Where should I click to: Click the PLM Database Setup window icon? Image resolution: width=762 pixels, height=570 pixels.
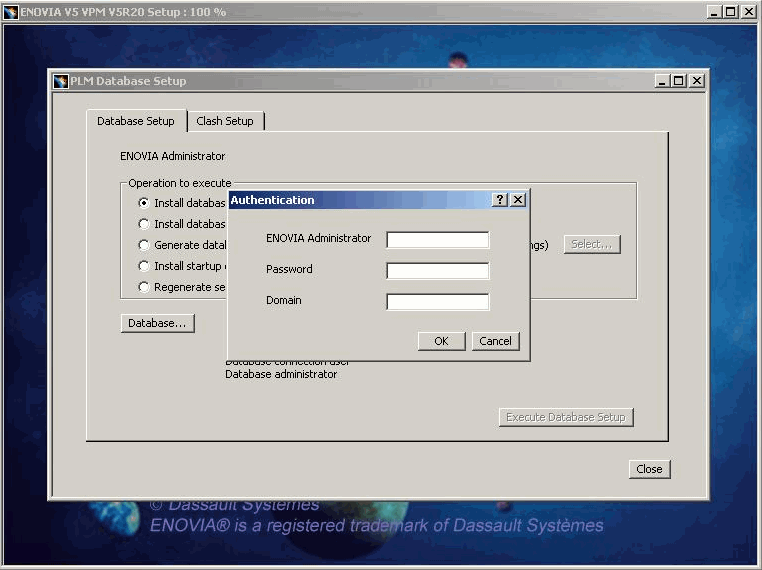click(61, 81)
